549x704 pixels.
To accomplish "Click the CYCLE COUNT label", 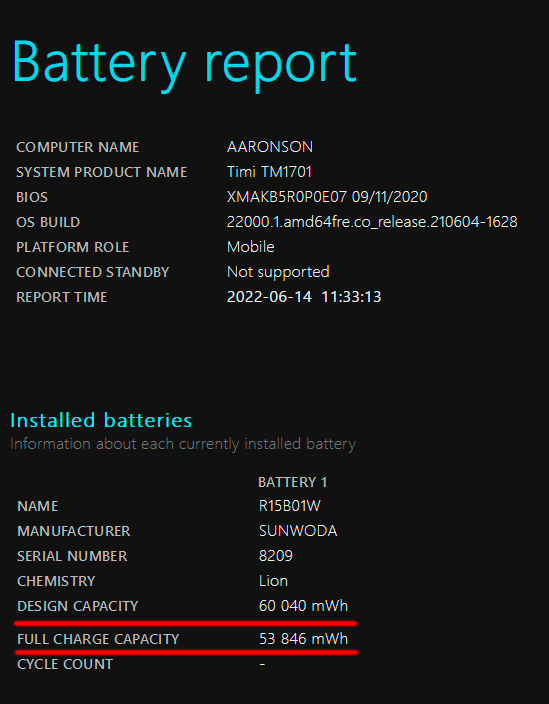I will coord(65,664).
